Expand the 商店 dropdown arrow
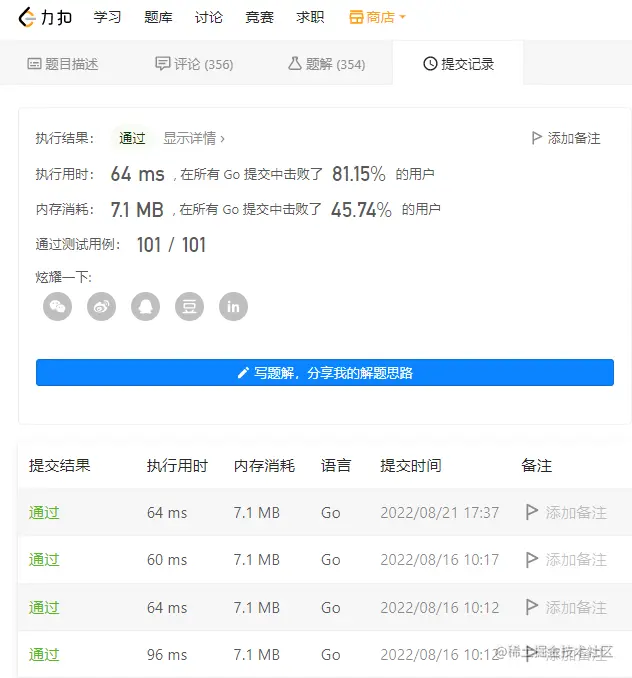 click(402, 17)
